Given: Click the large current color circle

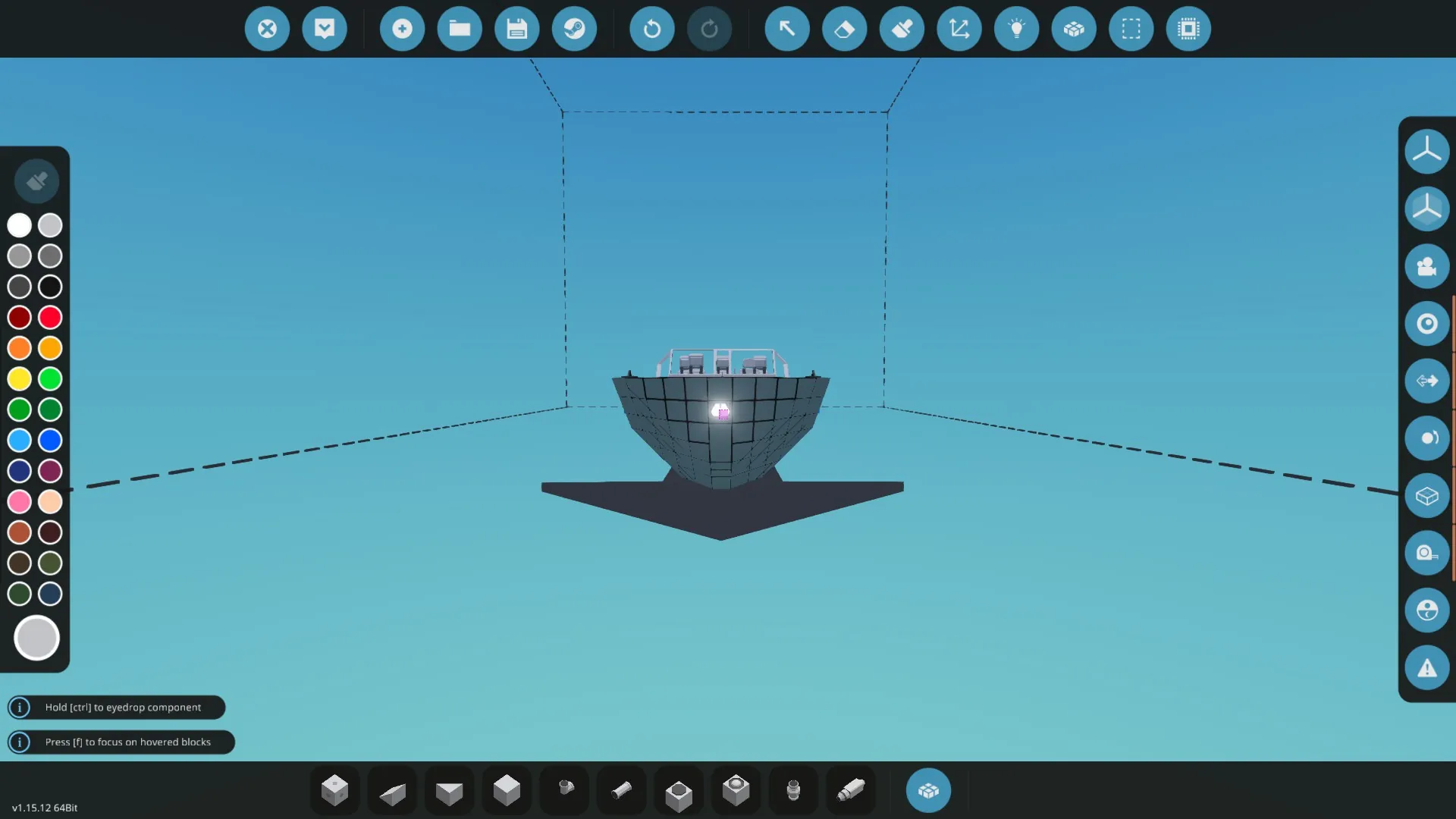Looking at the screenshot, I should [36, 638].
